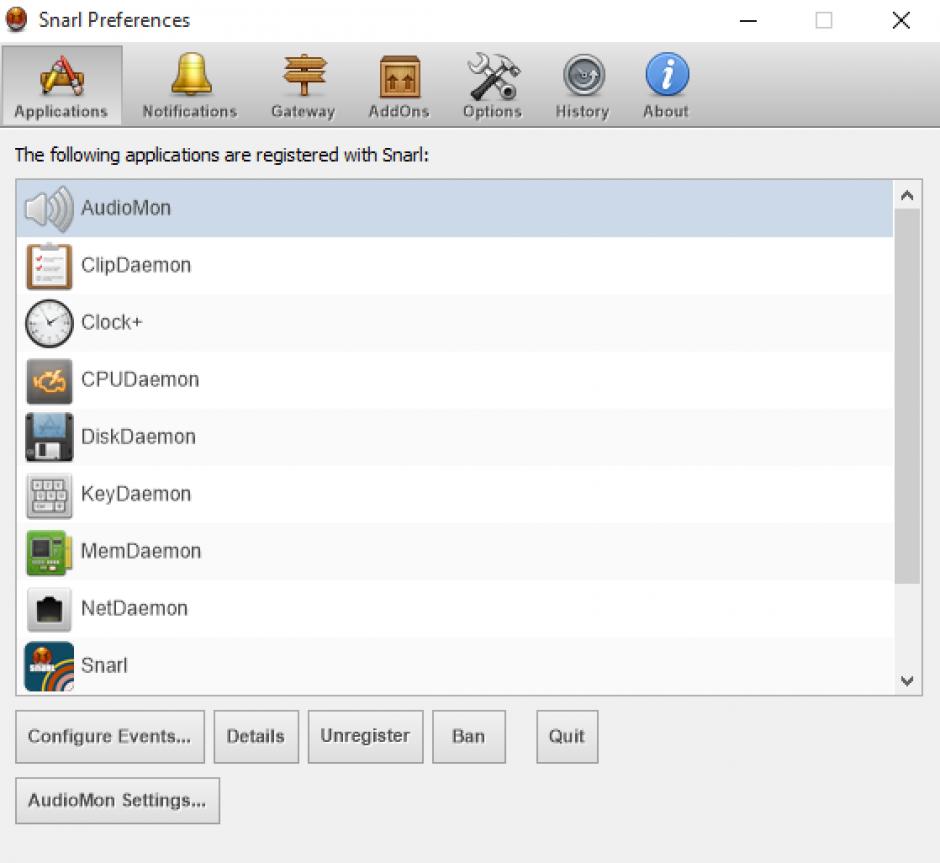This screenshot has height=863, width=940.
Task: Open the Applications tab icon
Action: (x=61, y=76)
